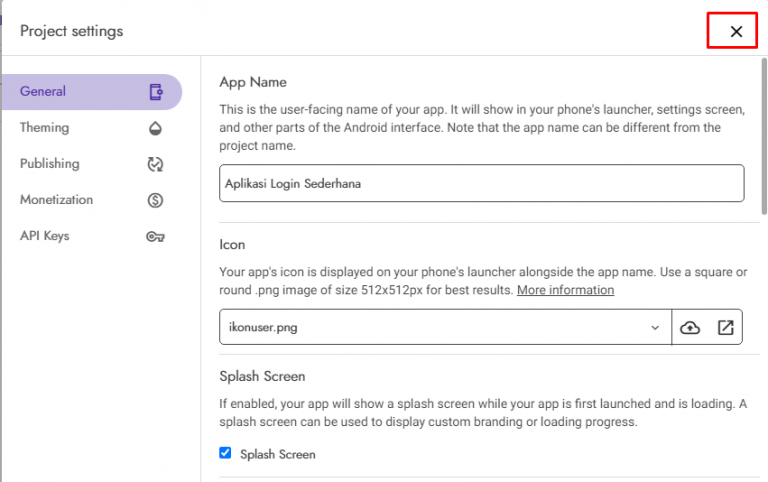The height and width of the screenshot is (482, 768).
Task: Open the icon asset in external view
Action: tap(726, 327)
